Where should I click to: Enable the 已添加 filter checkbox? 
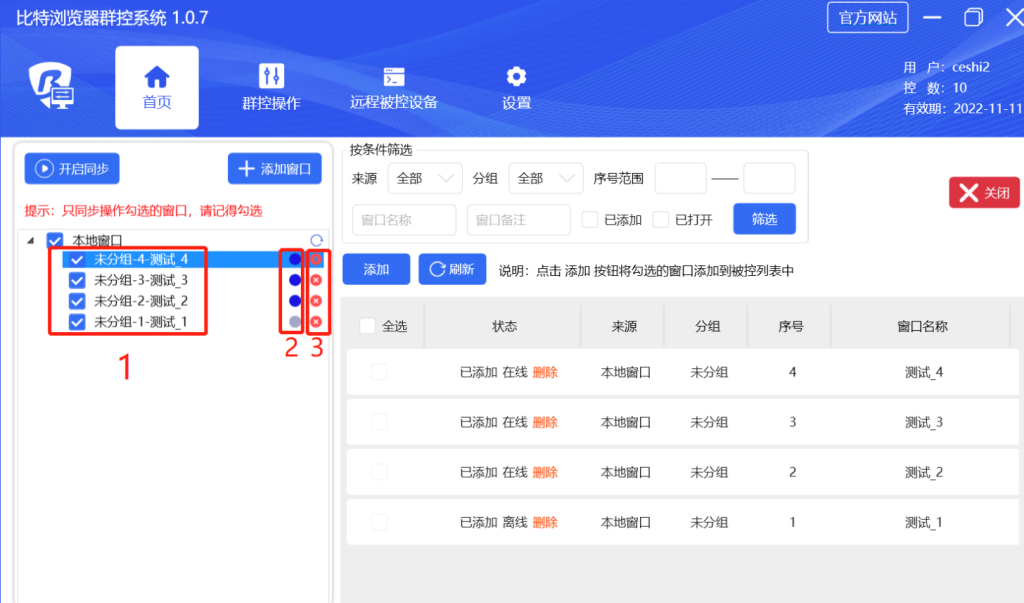pyautogui.click(x=589, y=219)
